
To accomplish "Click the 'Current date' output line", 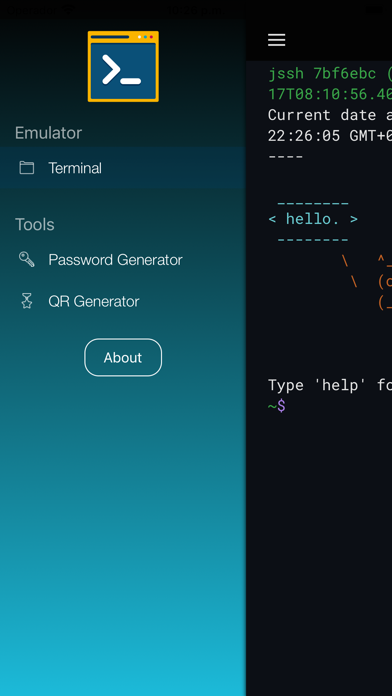I will pos(330,115).
